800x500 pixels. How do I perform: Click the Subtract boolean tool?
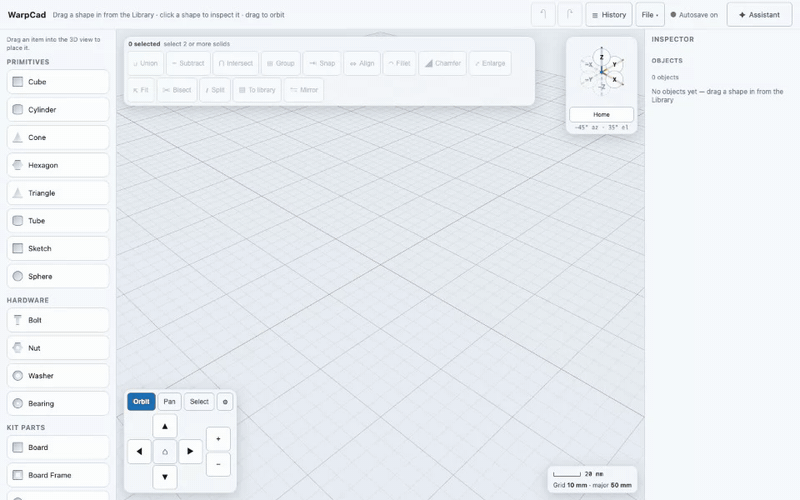click(188, 63)
